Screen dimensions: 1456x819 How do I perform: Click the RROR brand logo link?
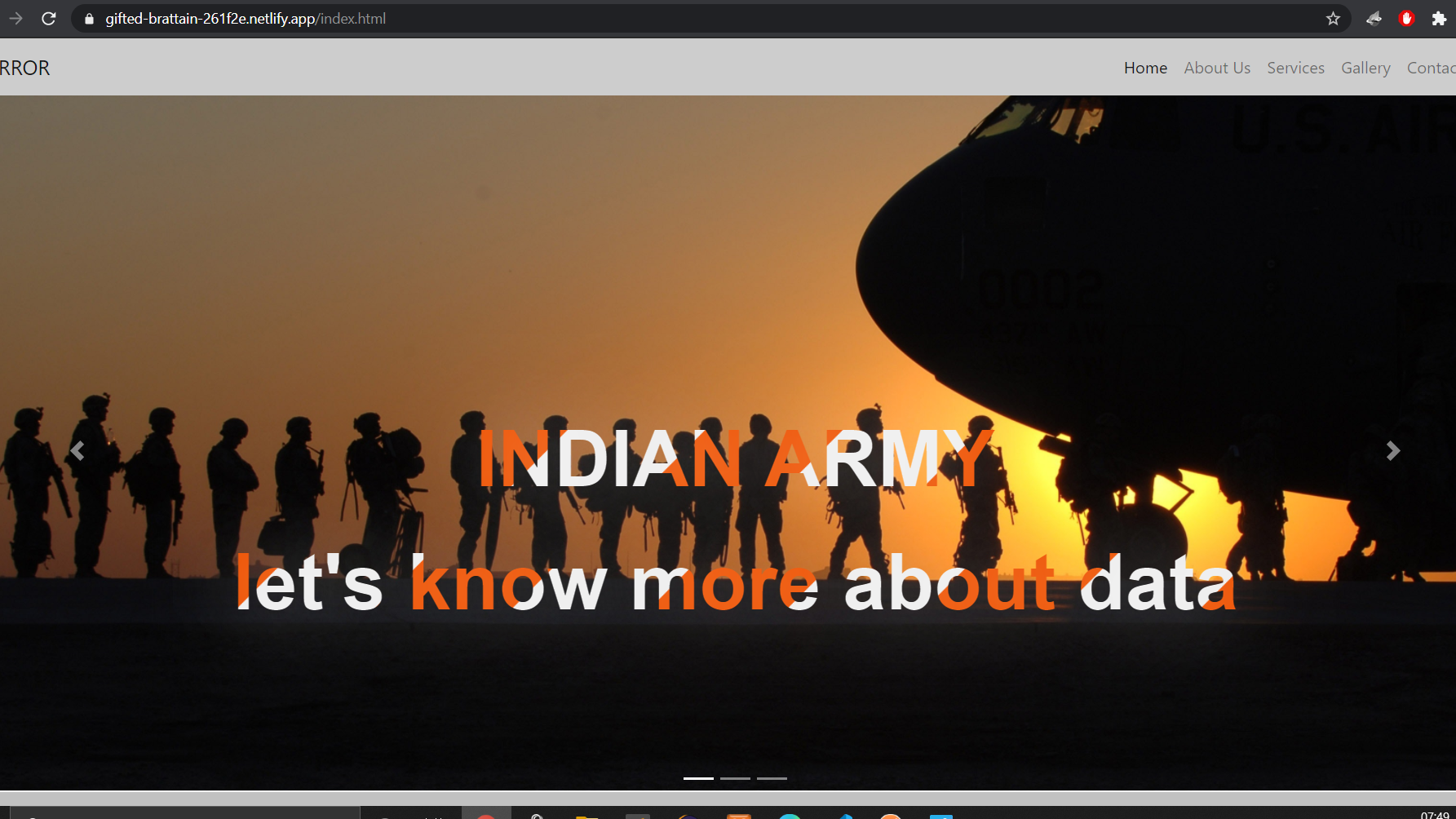point(24,68)
